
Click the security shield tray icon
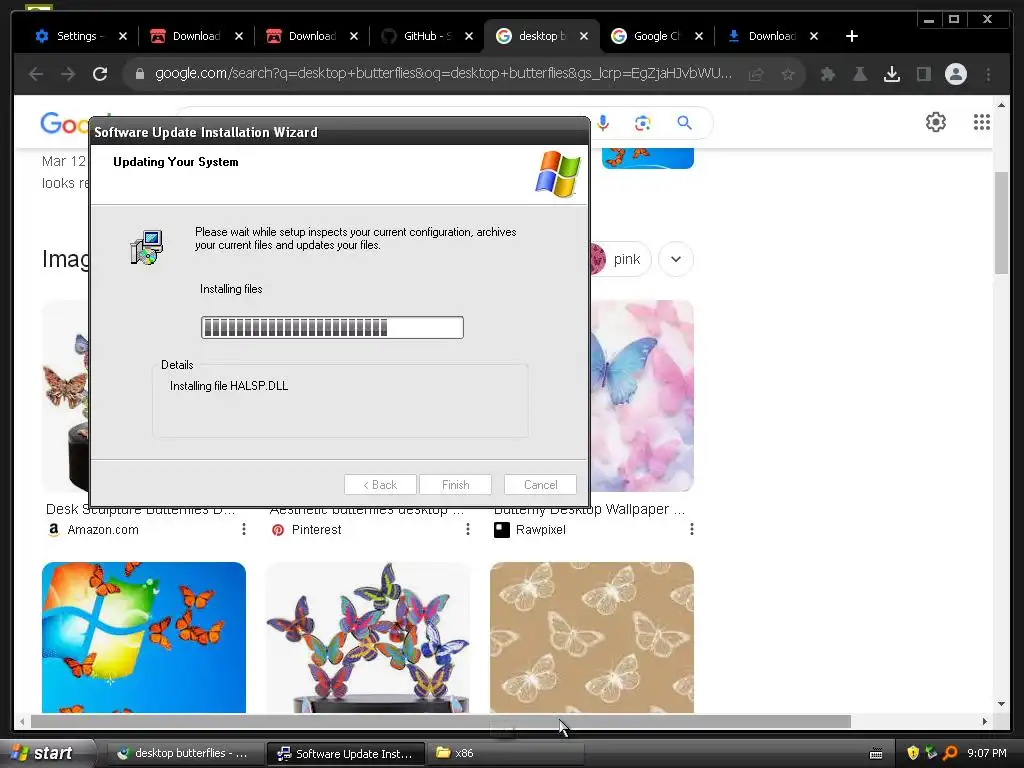tap(913, 753)
